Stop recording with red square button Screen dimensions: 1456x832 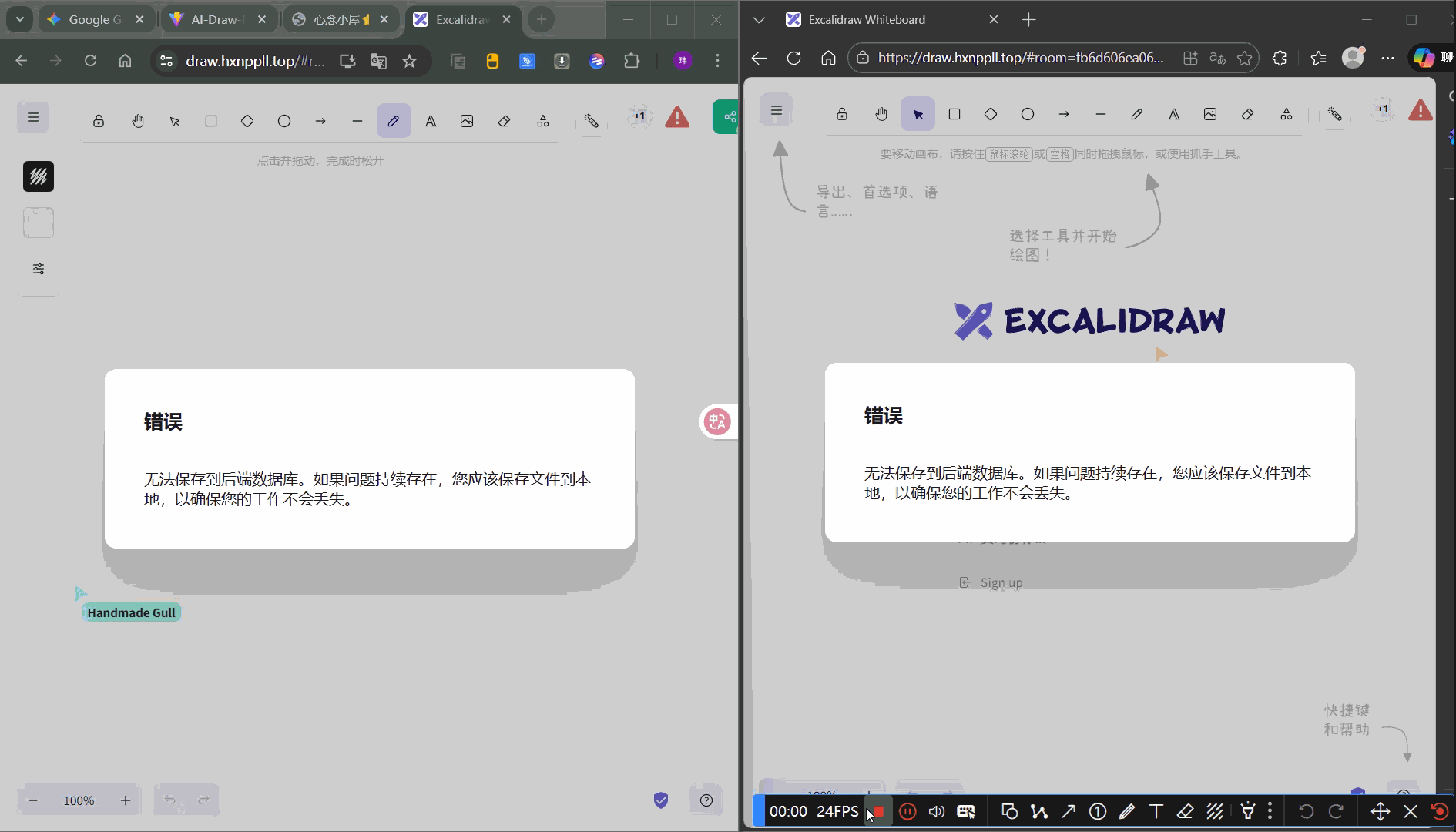877,811
